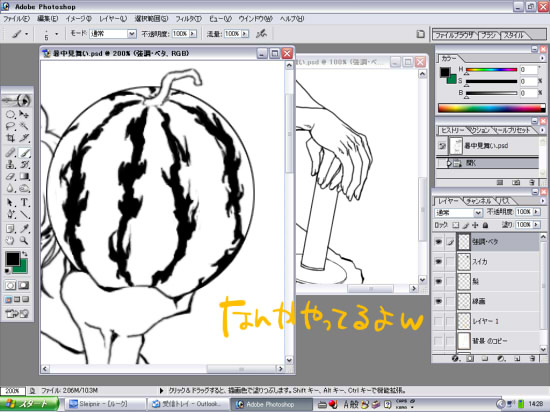Select the Elliptical Marquee tool
The width and height of the screenshot is (550, 412).
10,114
